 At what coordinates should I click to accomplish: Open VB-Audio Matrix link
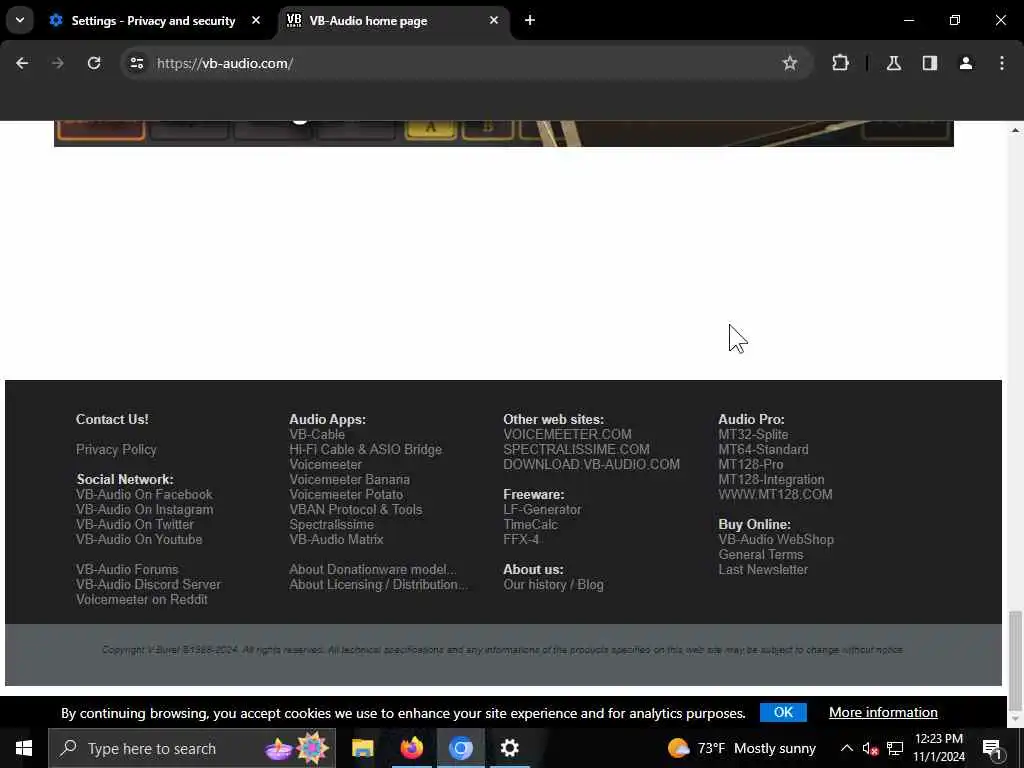click(336, 539)
